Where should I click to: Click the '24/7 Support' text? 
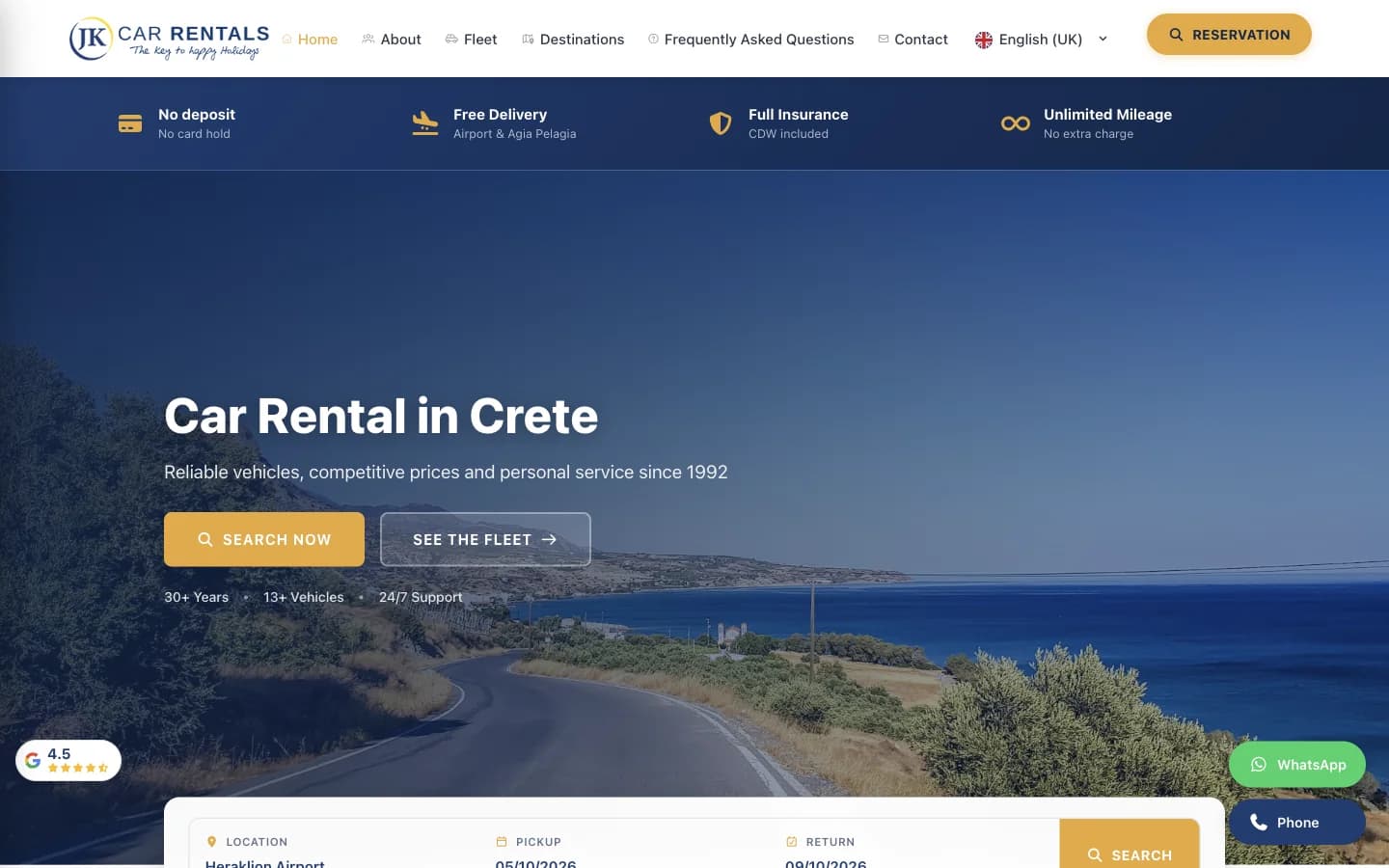421,597
